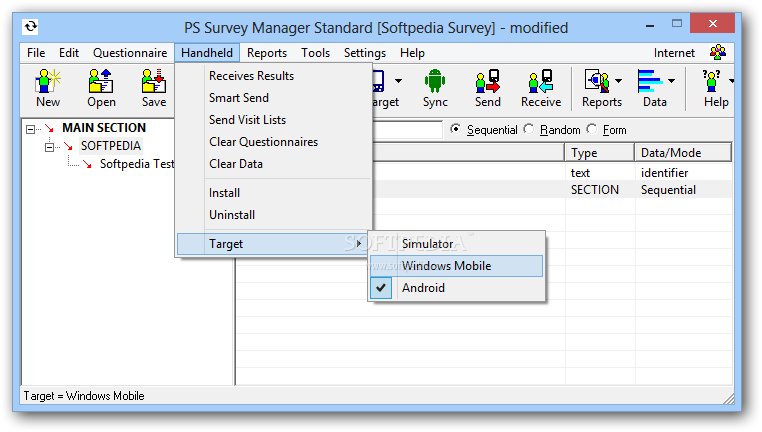Select the SOFTPEDIA tree item
The width and height of the screenshot is (762, 432).
111,146
